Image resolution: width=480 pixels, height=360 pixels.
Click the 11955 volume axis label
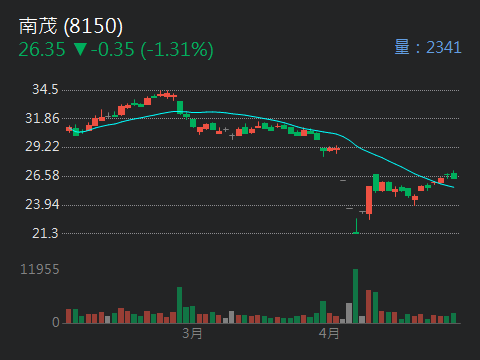pyautogui.click(x=40, y=269)
